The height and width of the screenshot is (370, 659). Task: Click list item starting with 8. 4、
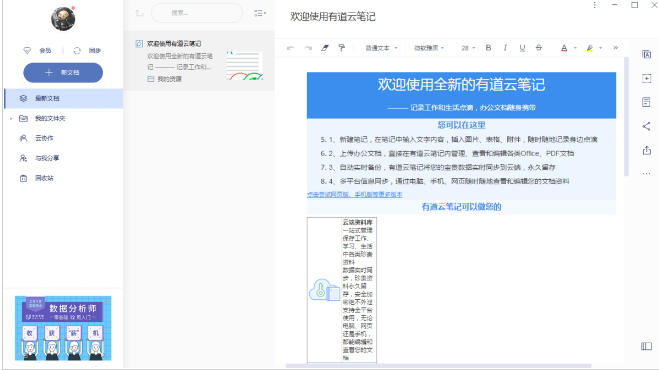click(445, 181)
